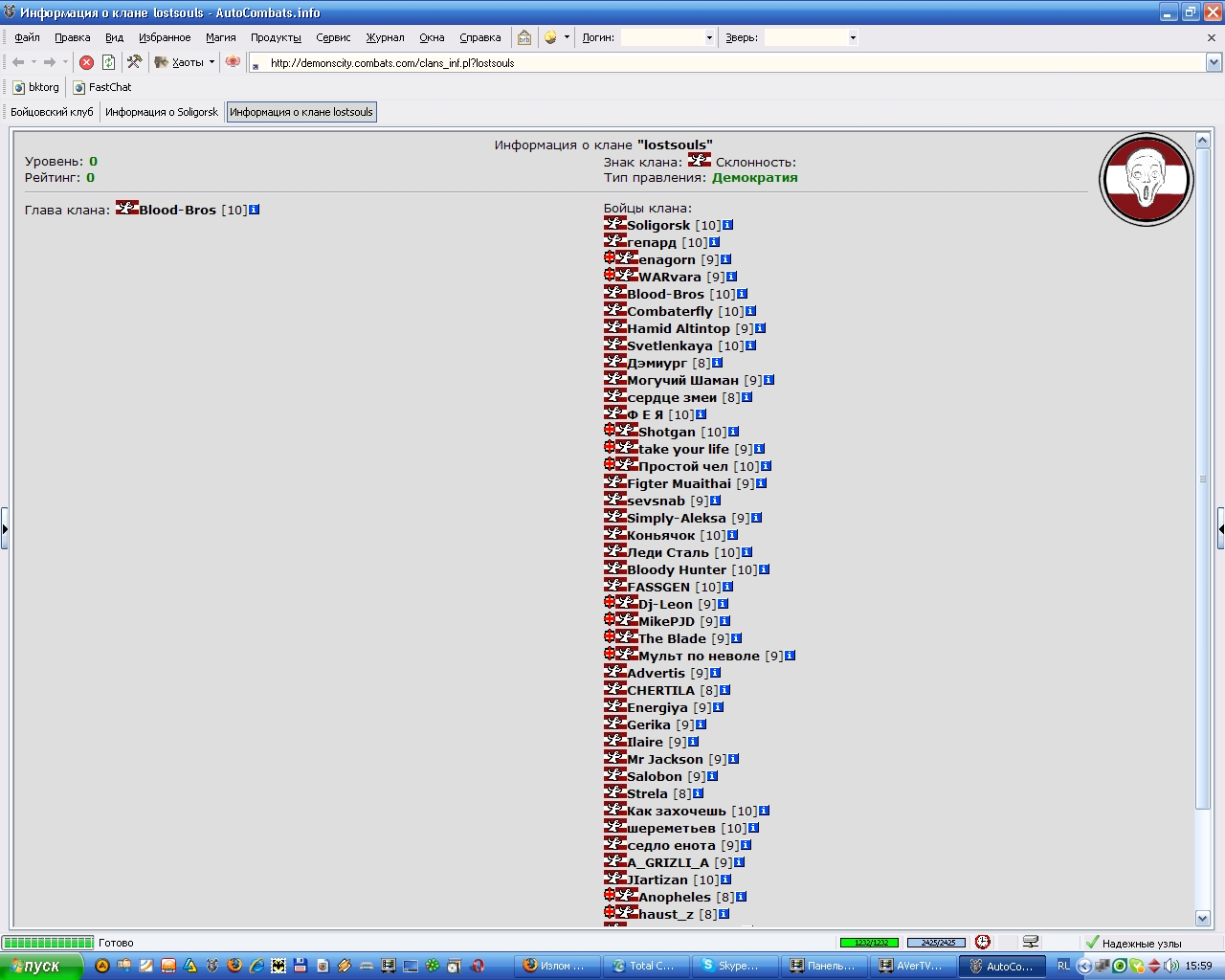Screen dimensions: 1225x980
Task: Click clan sign icon before Combaterfly
Action: 615,310
